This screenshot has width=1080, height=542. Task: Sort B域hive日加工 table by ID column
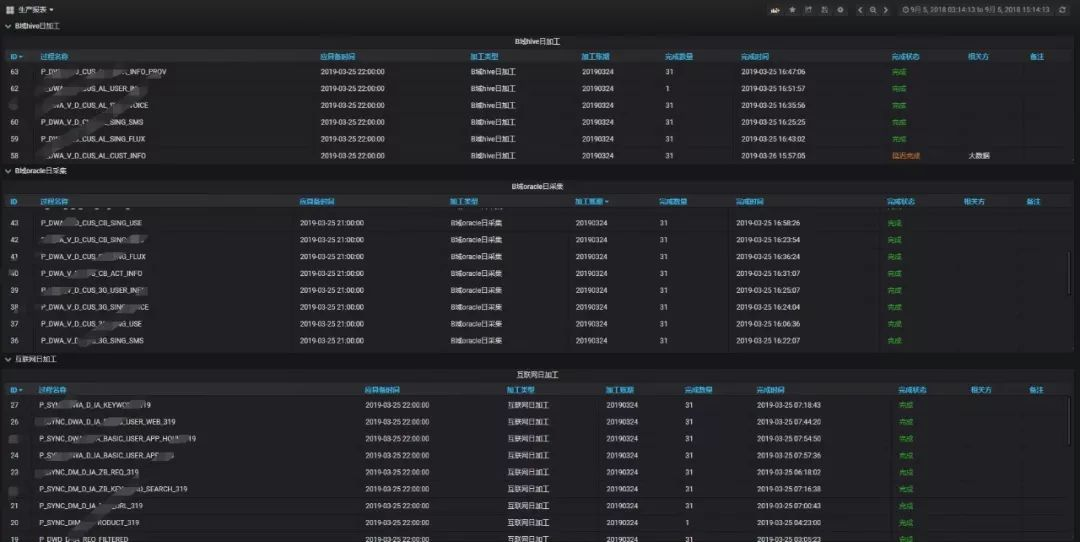(x=16, y=56)
